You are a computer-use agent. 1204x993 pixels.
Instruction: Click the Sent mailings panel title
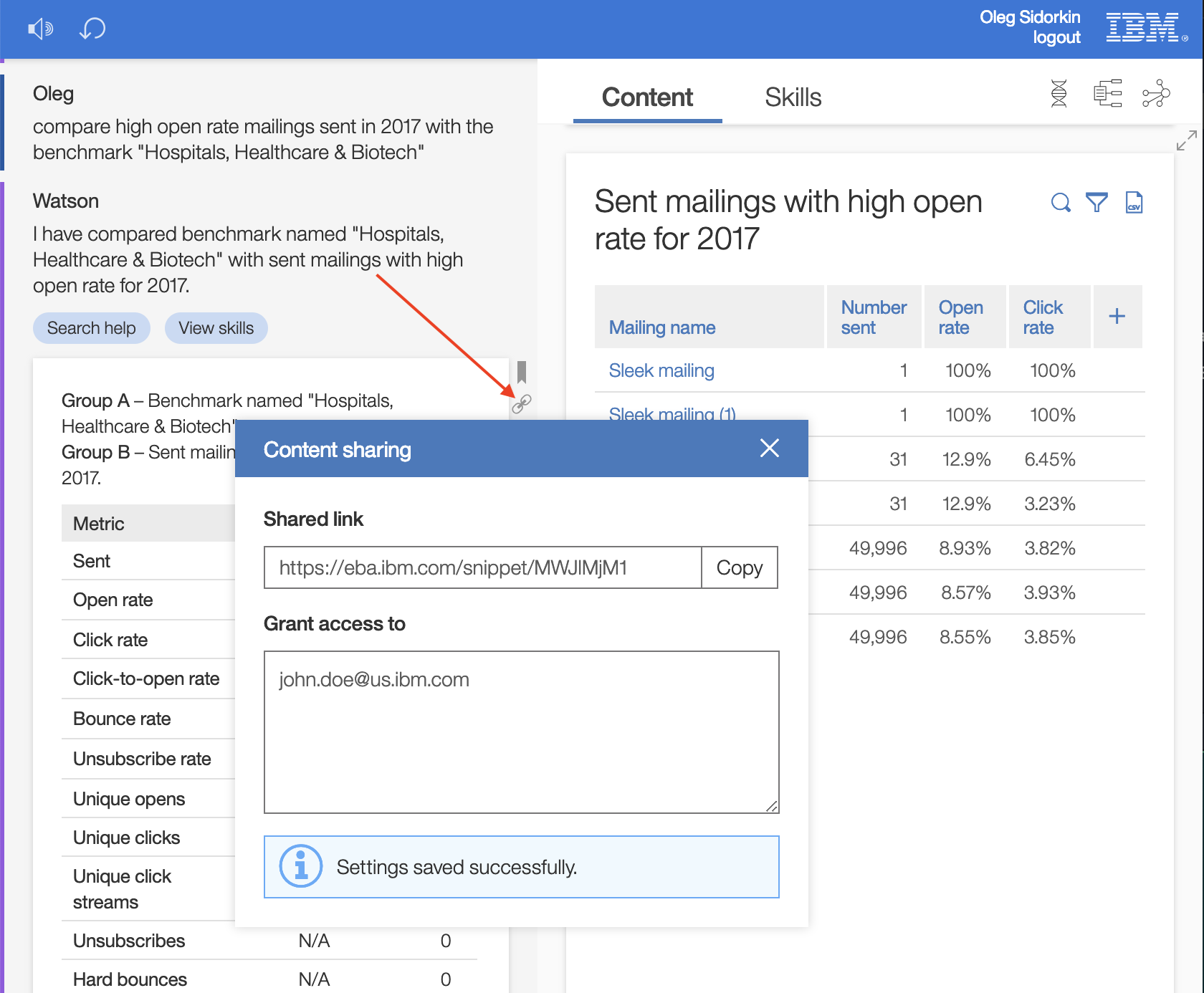788,220
